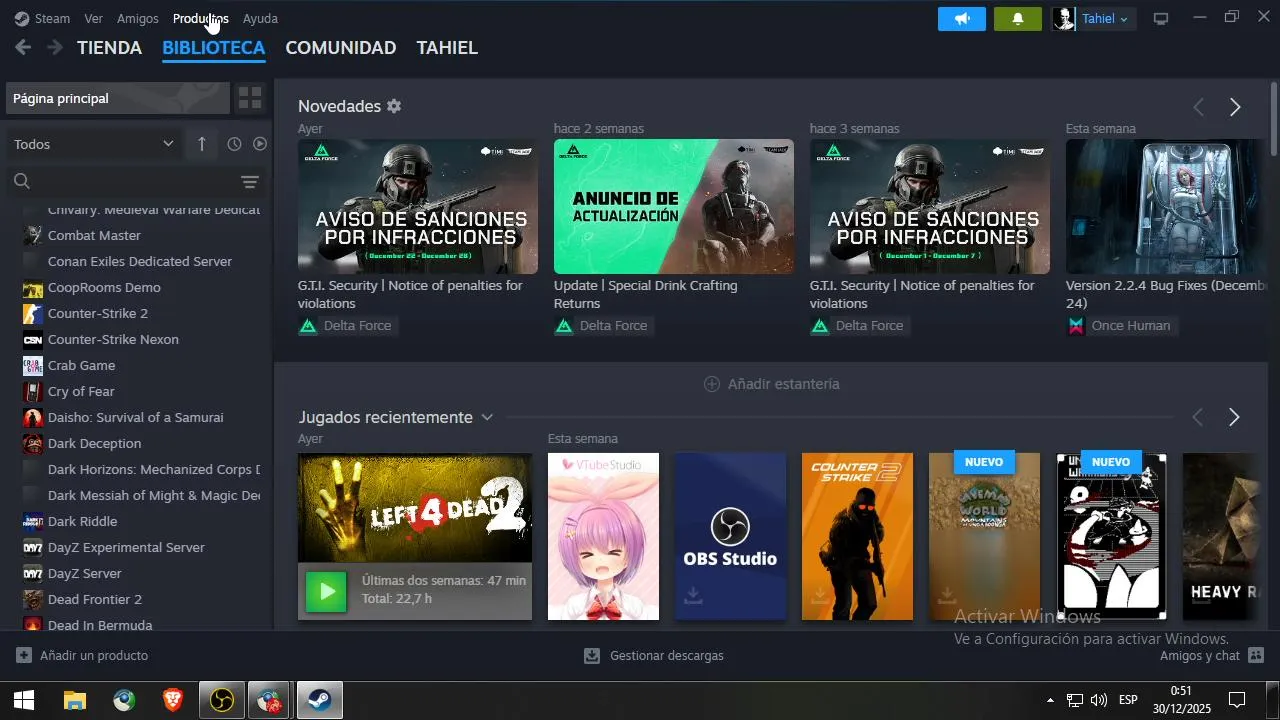Click the Dark Riddle icon
The image size is (1280, 720).
point(33,521)
